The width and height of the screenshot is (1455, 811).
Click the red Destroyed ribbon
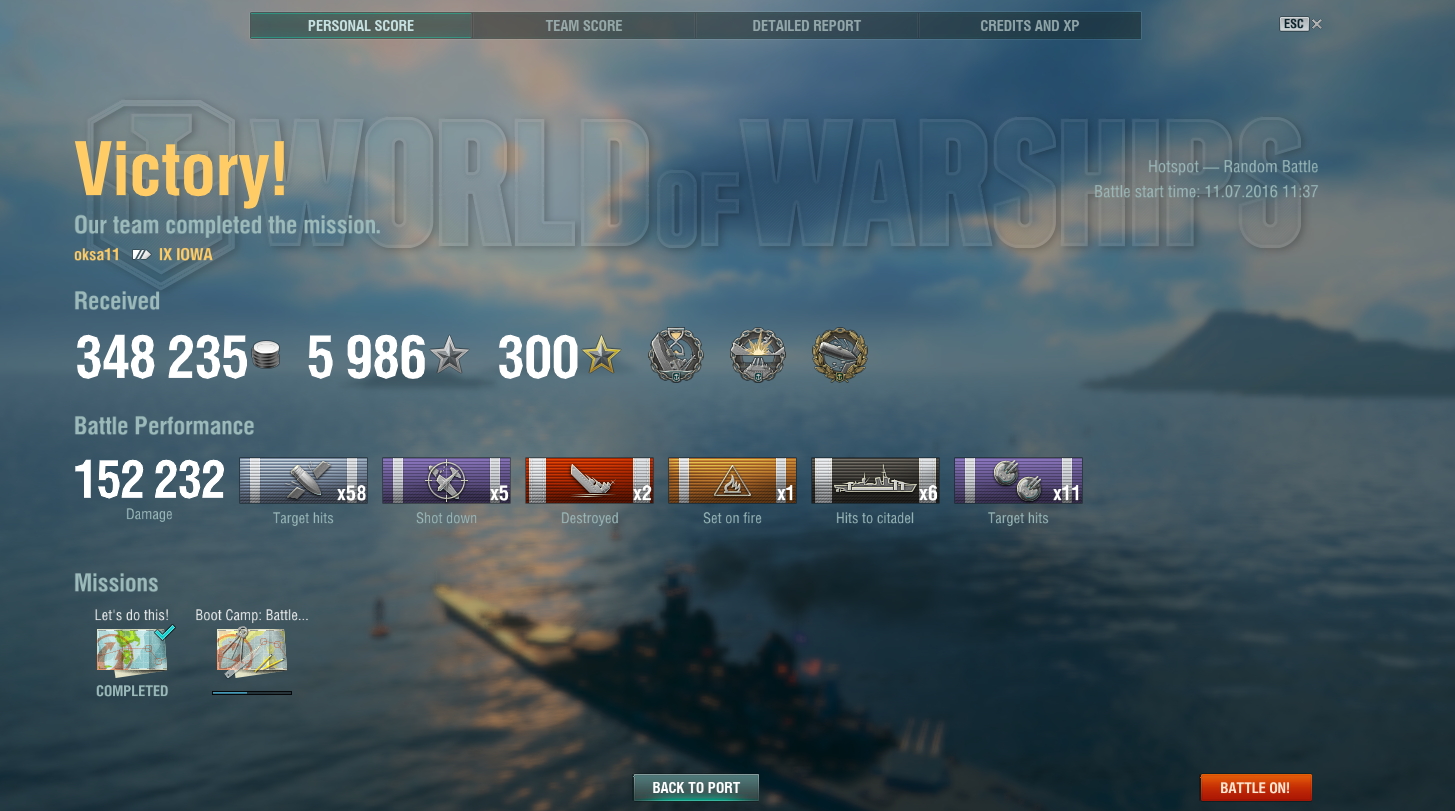pos(589,481)
